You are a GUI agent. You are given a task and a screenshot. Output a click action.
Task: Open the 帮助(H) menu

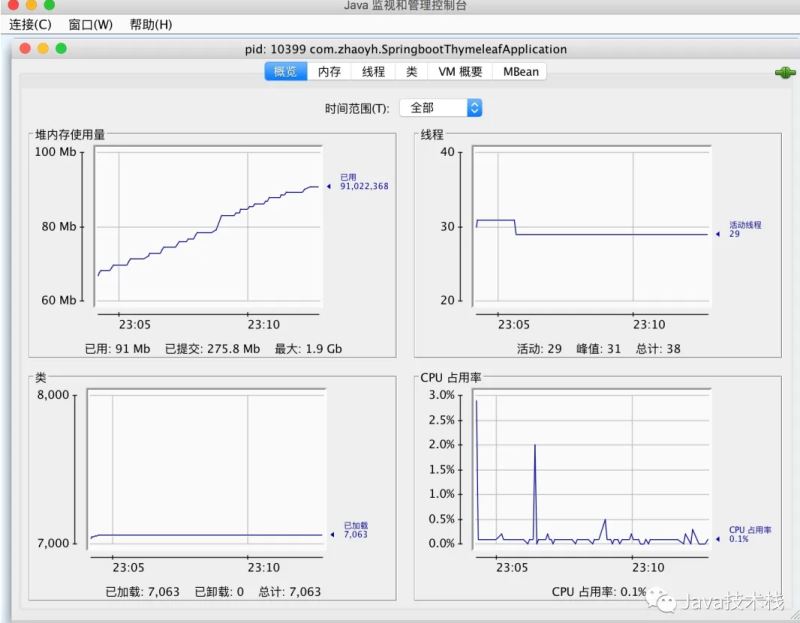pos(150,24)
